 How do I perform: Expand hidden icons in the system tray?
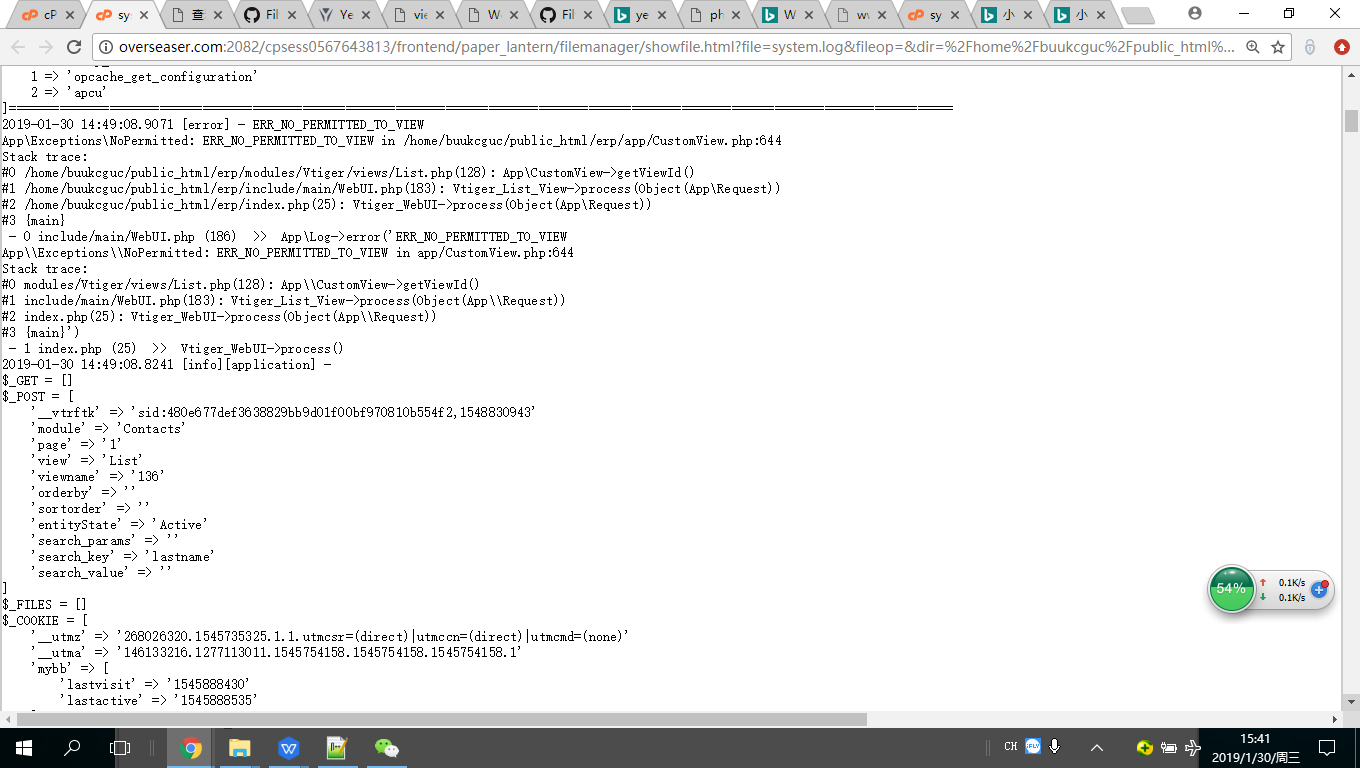click(1097, 747)
